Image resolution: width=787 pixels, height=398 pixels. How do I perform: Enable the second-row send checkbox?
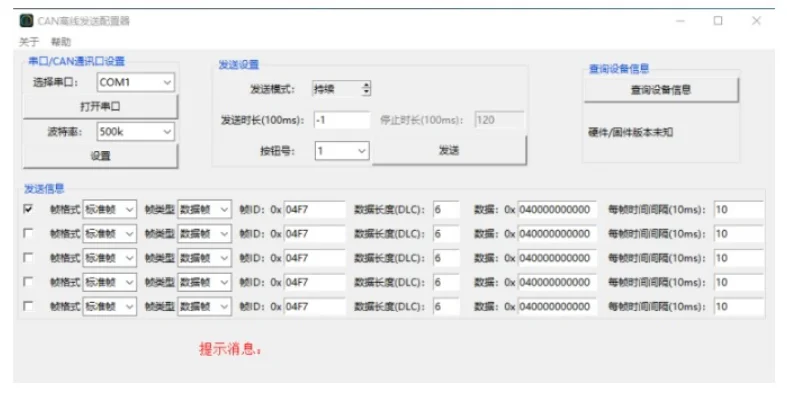click(x=29, y=233)
